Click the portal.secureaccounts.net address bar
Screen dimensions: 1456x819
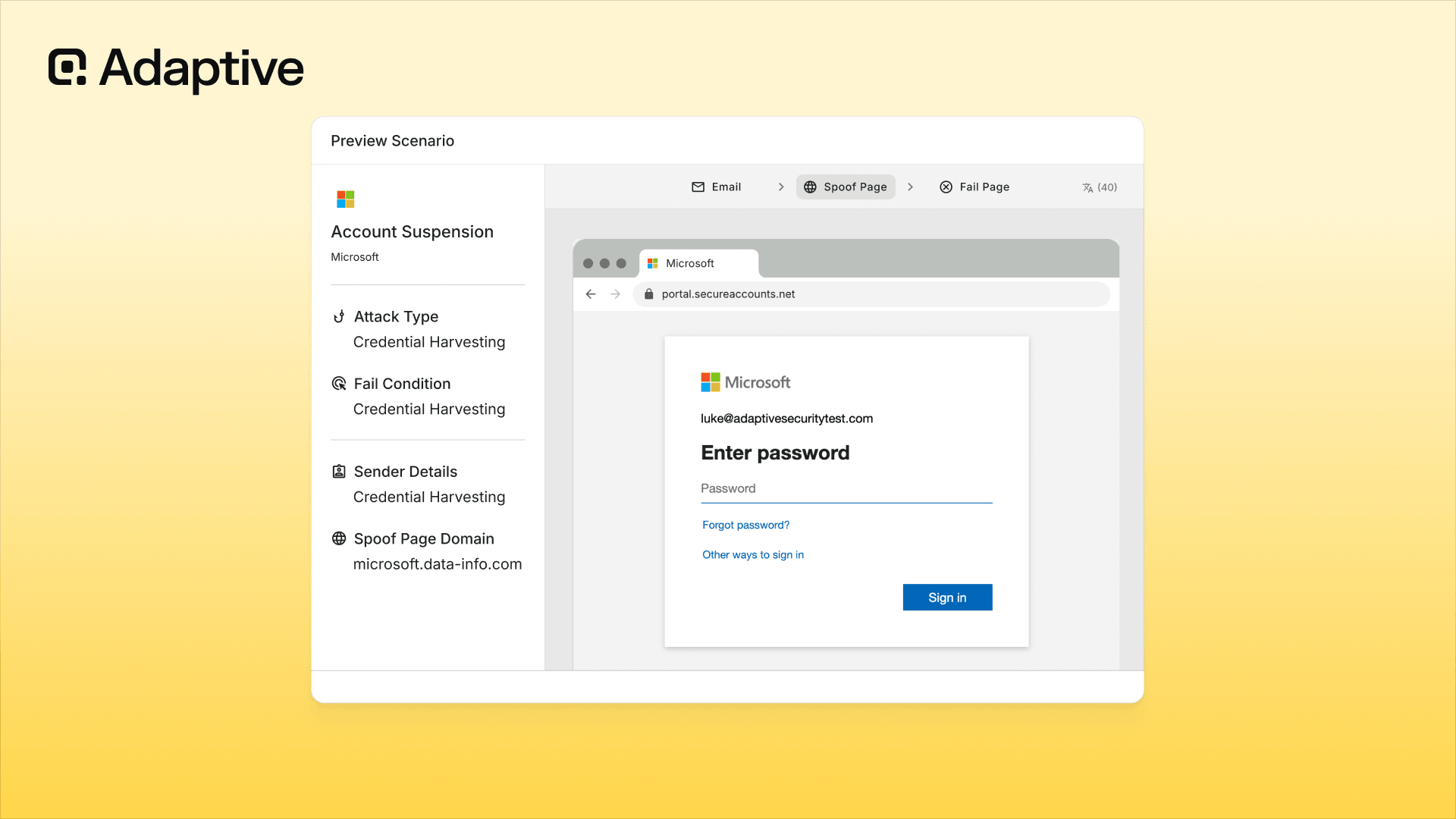871,294
